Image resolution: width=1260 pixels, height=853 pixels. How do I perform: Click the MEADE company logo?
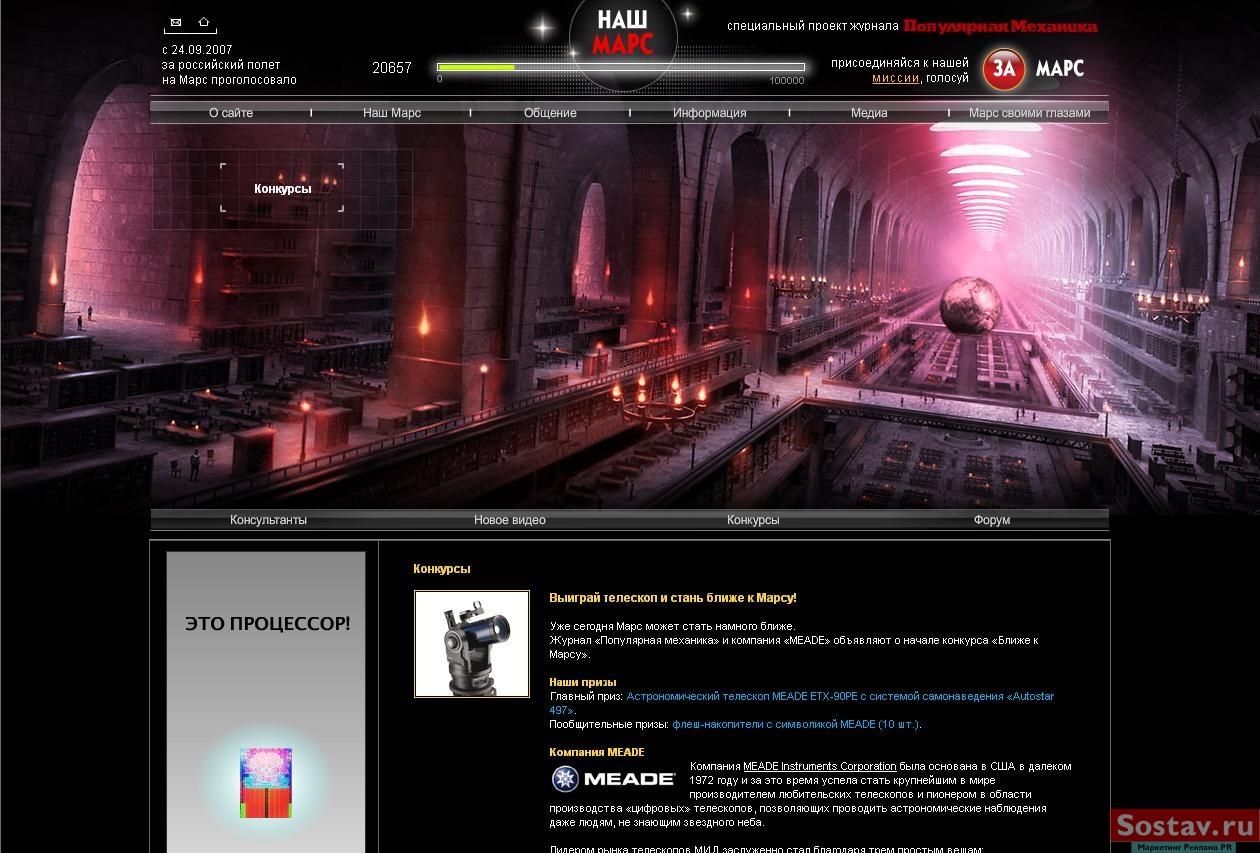(613, 778)
